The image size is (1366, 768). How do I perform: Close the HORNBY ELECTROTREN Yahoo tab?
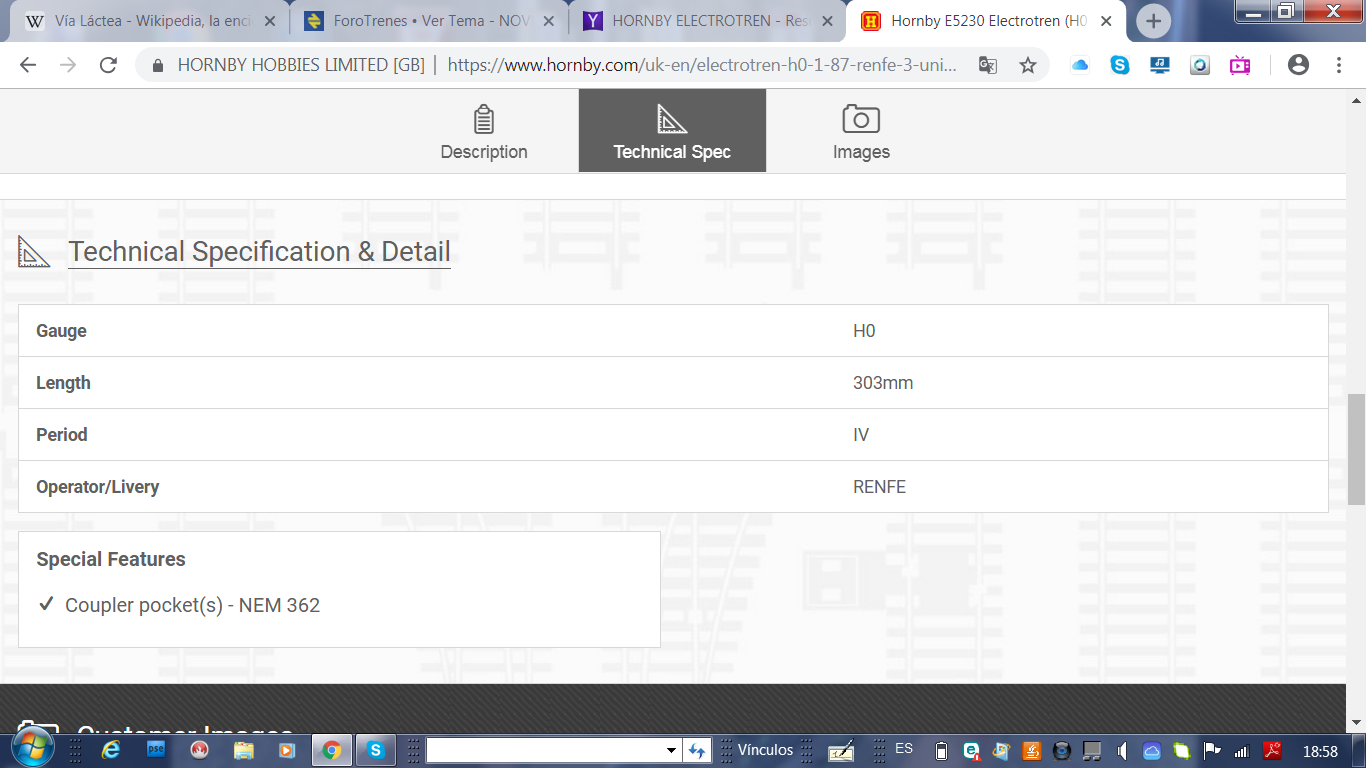(828, 21)
